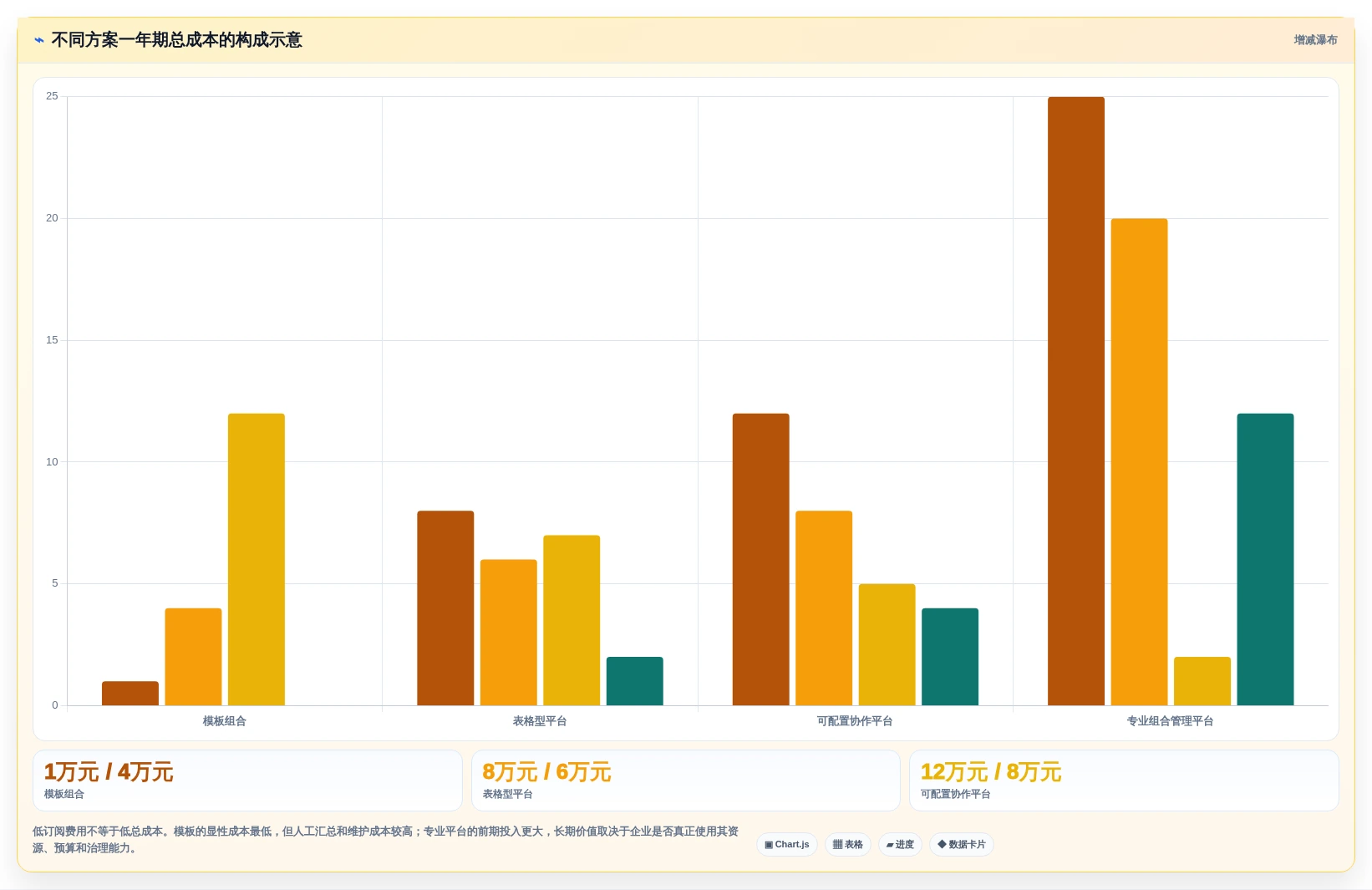
Task: Click the value 1万元 / 4万元
Action: [109, 772]
